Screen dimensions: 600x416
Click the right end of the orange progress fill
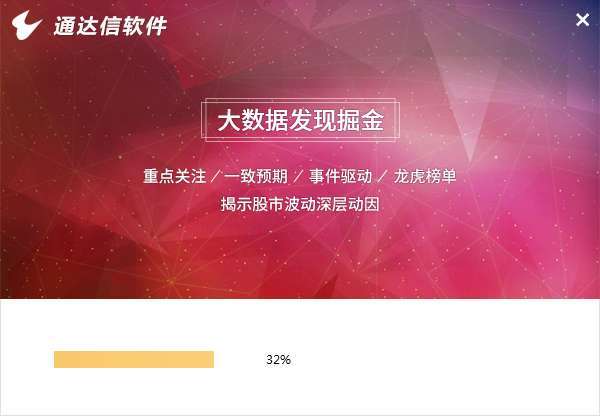(211, 359)
